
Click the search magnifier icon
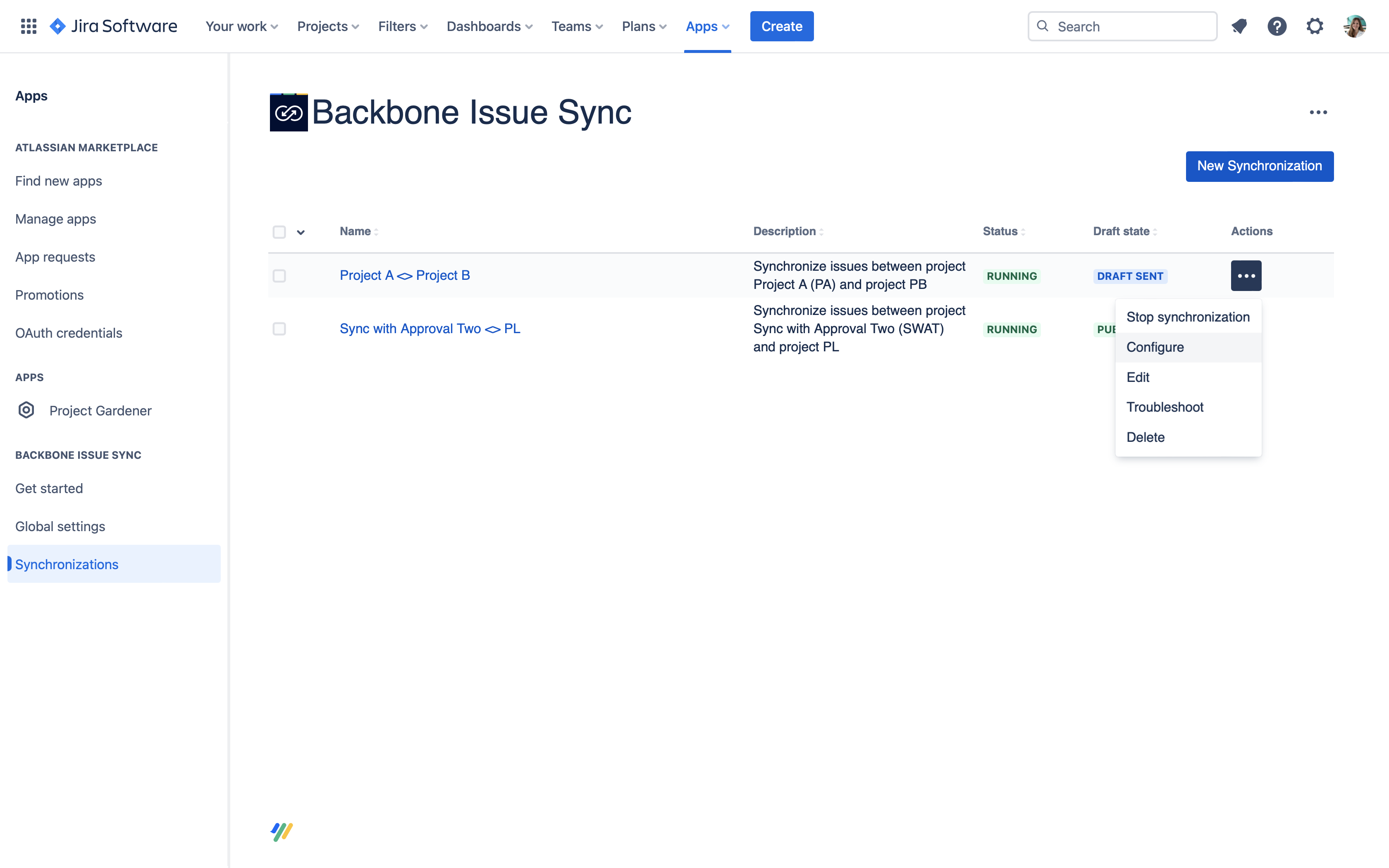(1043, 26)
